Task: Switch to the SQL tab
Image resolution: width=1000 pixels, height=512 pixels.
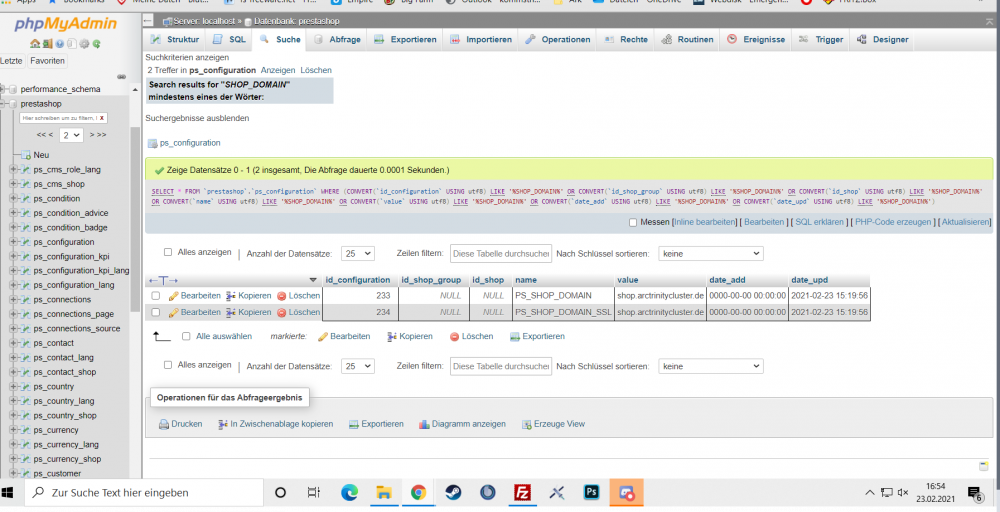Action: click(230, 40)
